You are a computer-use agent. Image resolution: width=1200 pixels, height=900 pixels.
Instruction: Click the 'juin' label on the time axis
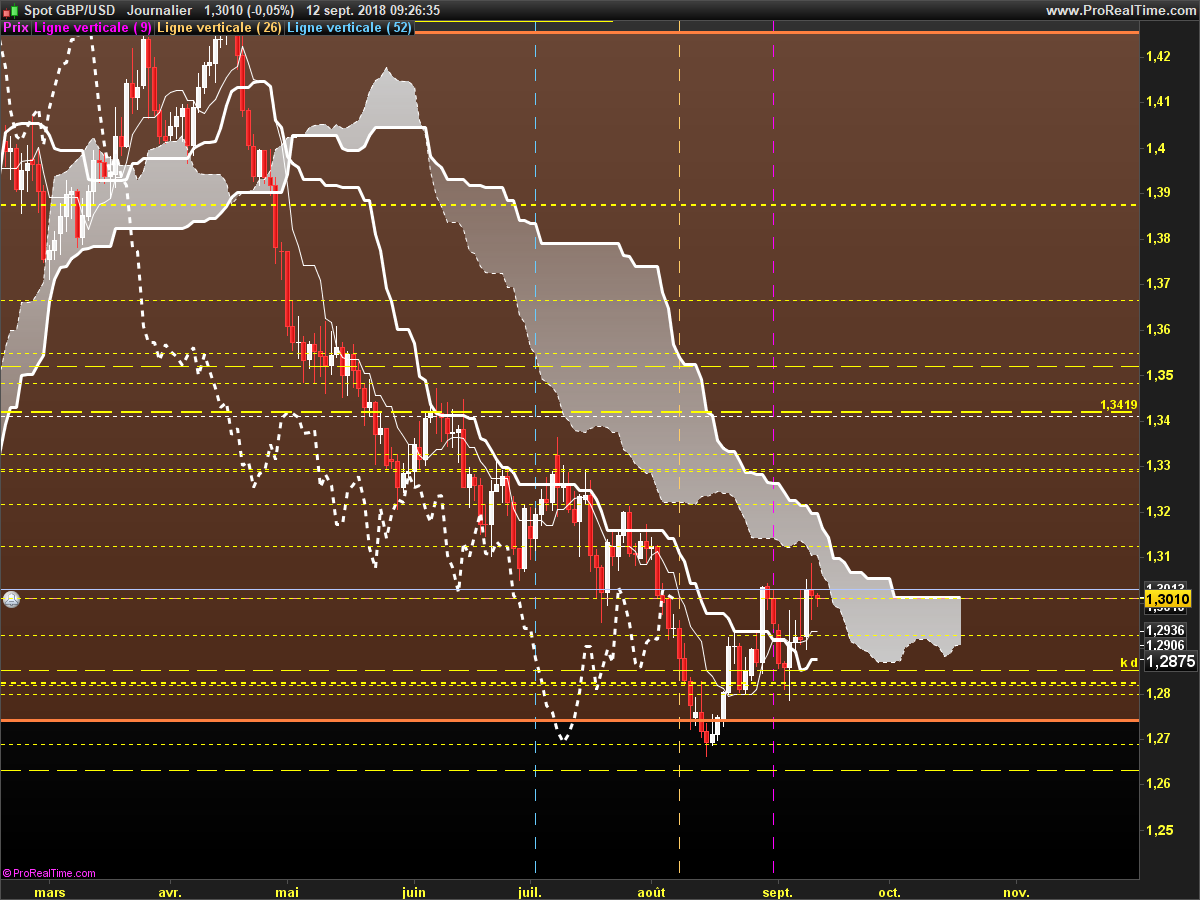point(412,891)
